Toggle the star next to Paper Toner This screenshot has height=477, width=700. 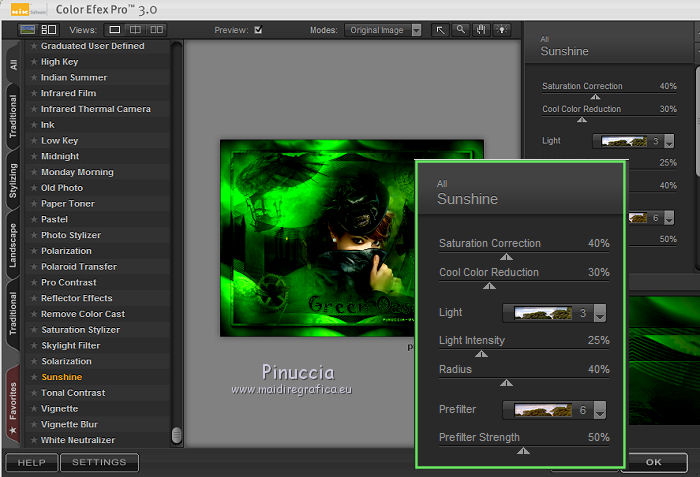point(33,203)
